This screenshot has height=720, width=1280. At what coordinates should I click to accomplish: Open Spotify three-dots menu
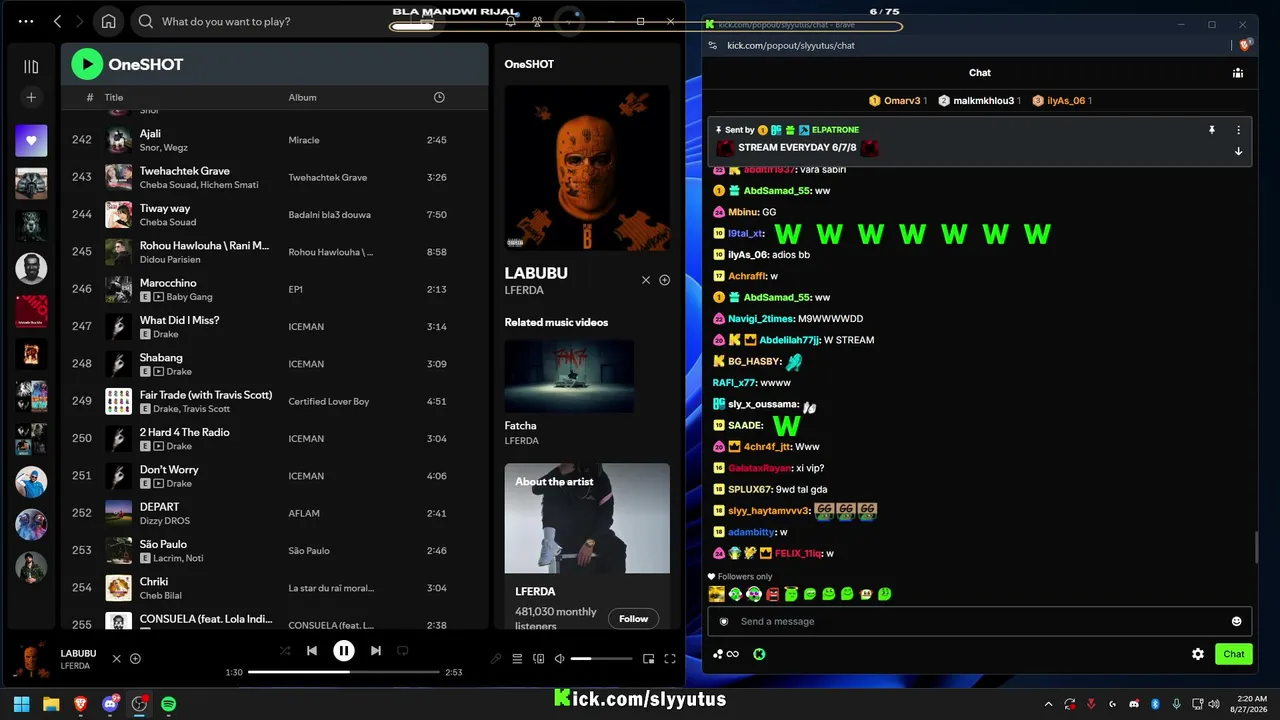click(x=26, y=21)
